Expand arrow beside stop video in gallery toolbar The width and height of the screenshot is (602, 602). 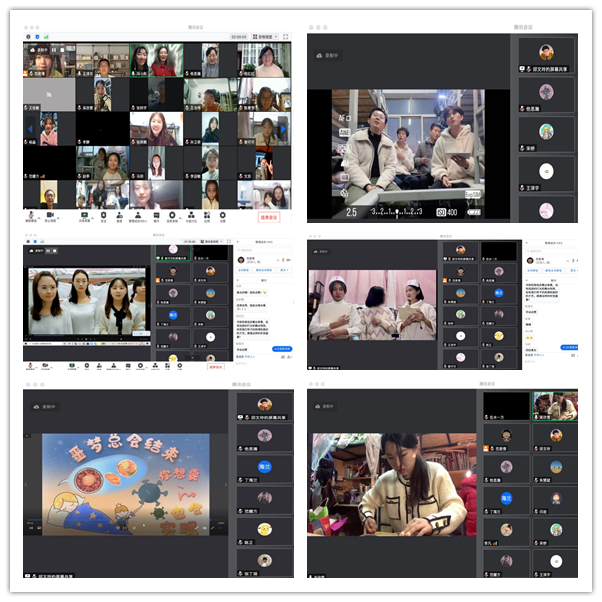(60, 214)
